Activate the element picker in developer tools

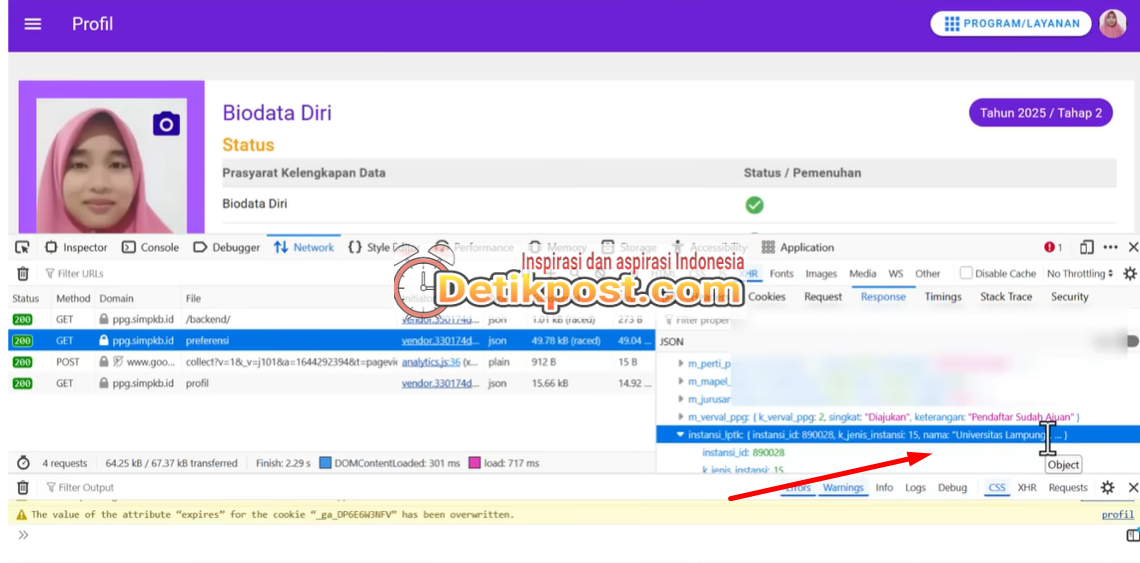(22, 247)
